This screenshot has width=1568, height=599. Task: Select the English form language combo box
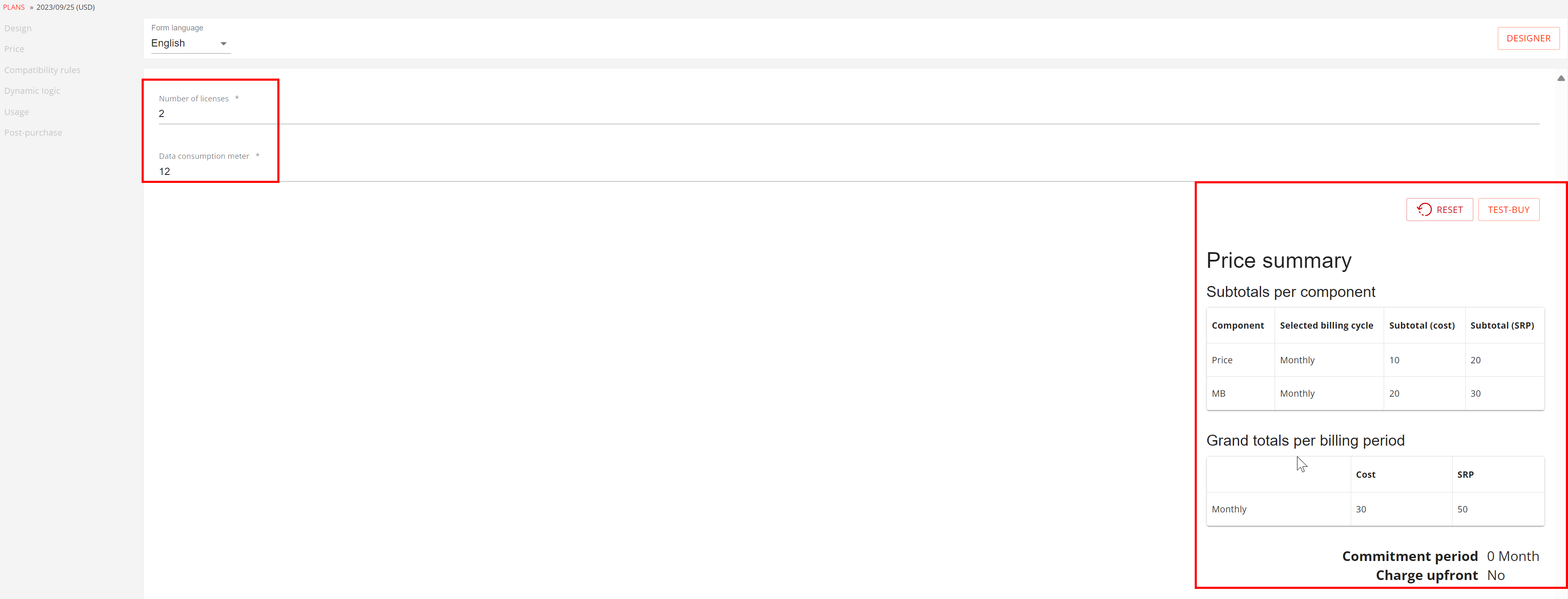[191, 43]
